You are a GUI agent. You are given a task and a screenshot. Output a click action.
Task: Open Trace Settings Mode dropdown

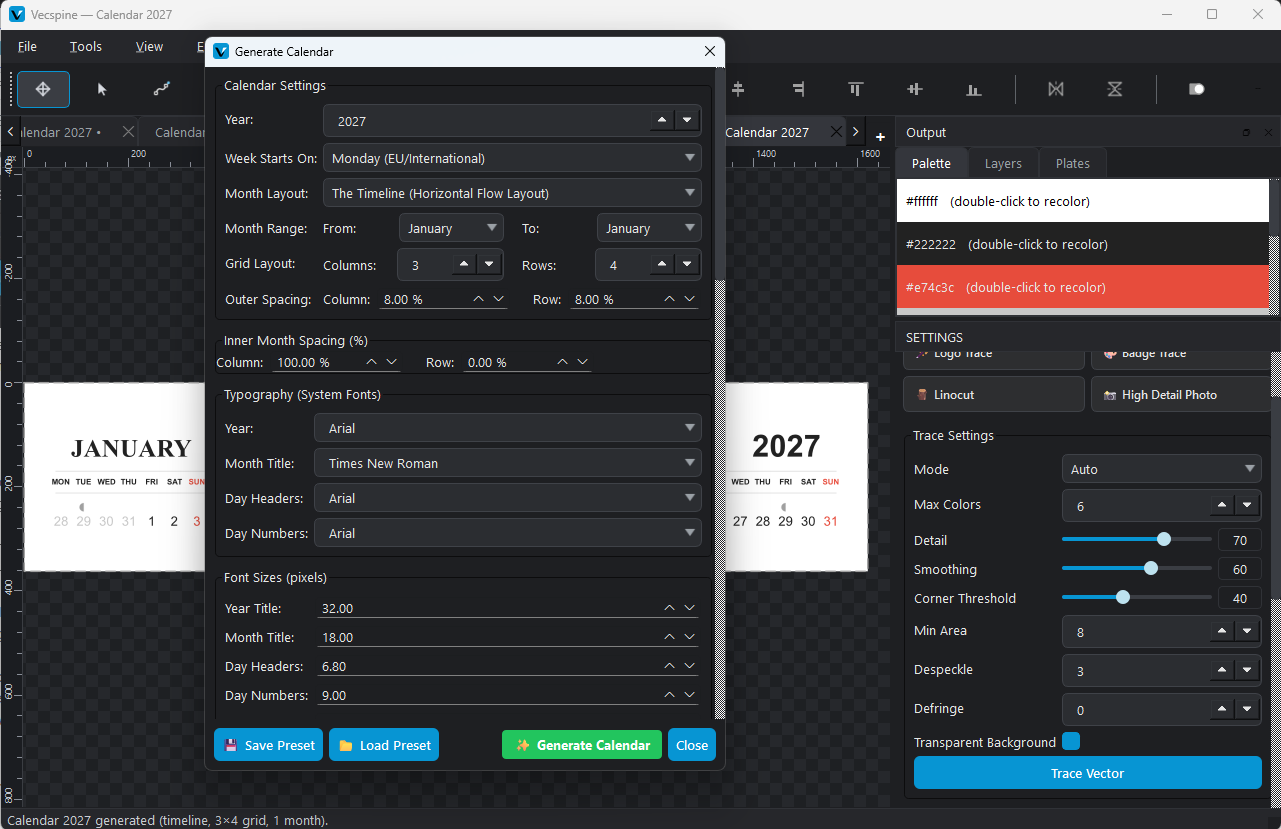coord(1161,469)
